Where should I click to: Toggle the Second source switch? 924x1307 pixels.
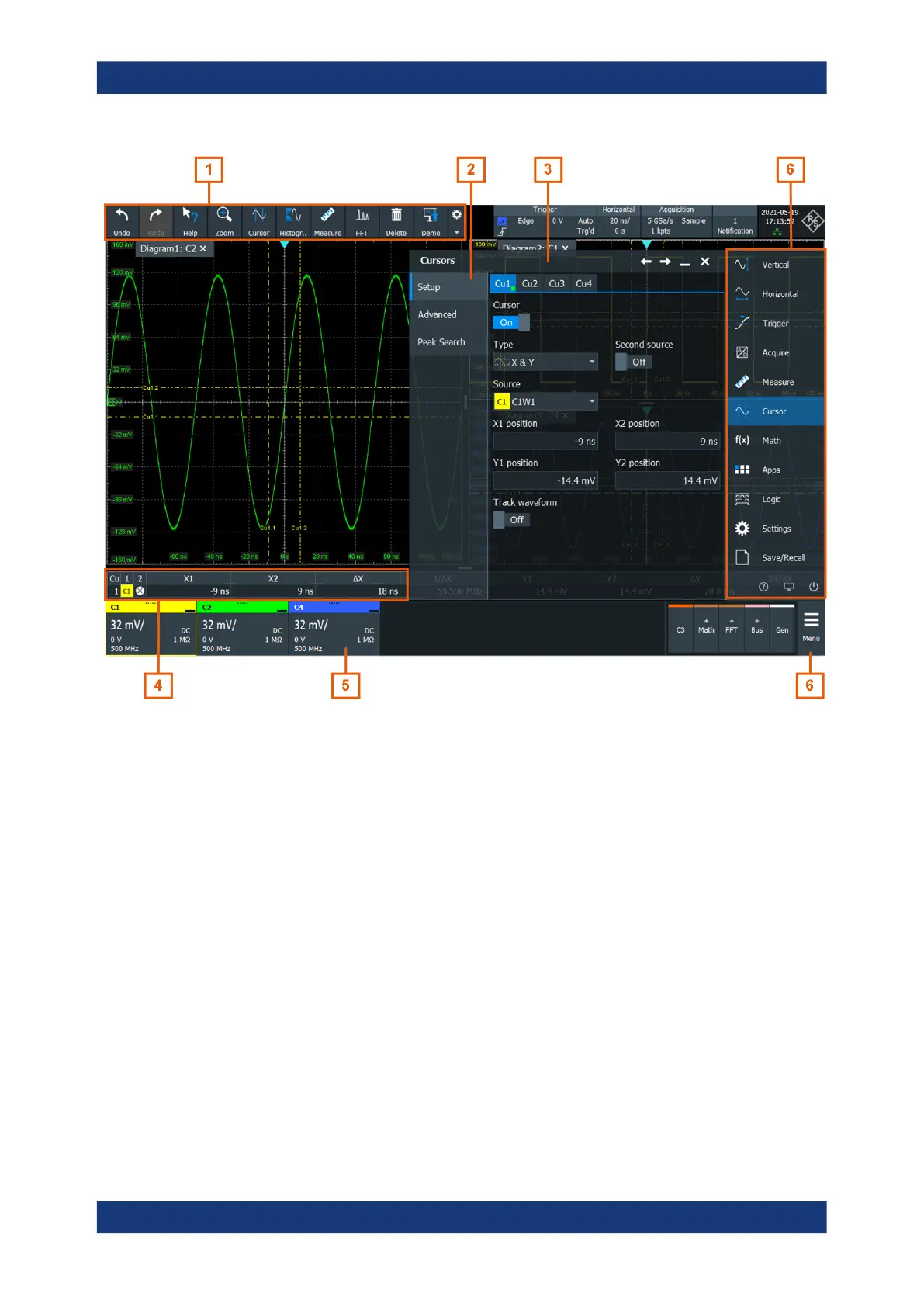tap(634, 362)
